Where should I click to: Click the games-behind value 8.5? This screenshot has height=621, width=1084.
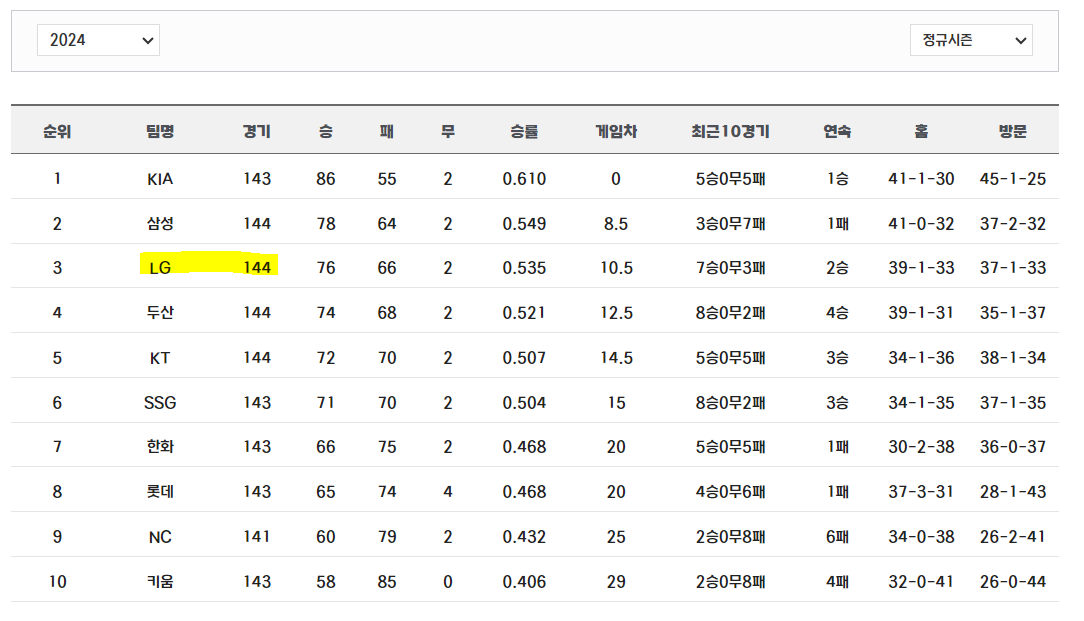(616, 223)
